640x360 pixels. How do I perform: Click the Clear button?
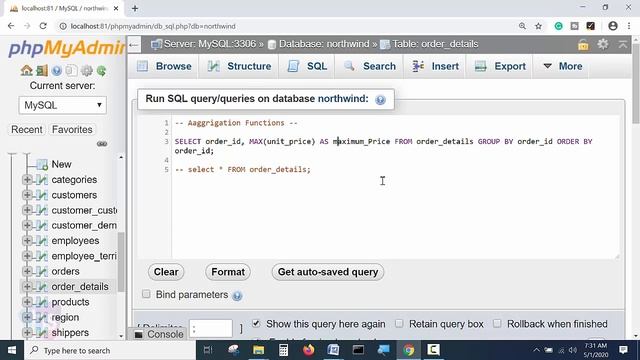pyautogui.click(x=166, y=272)
